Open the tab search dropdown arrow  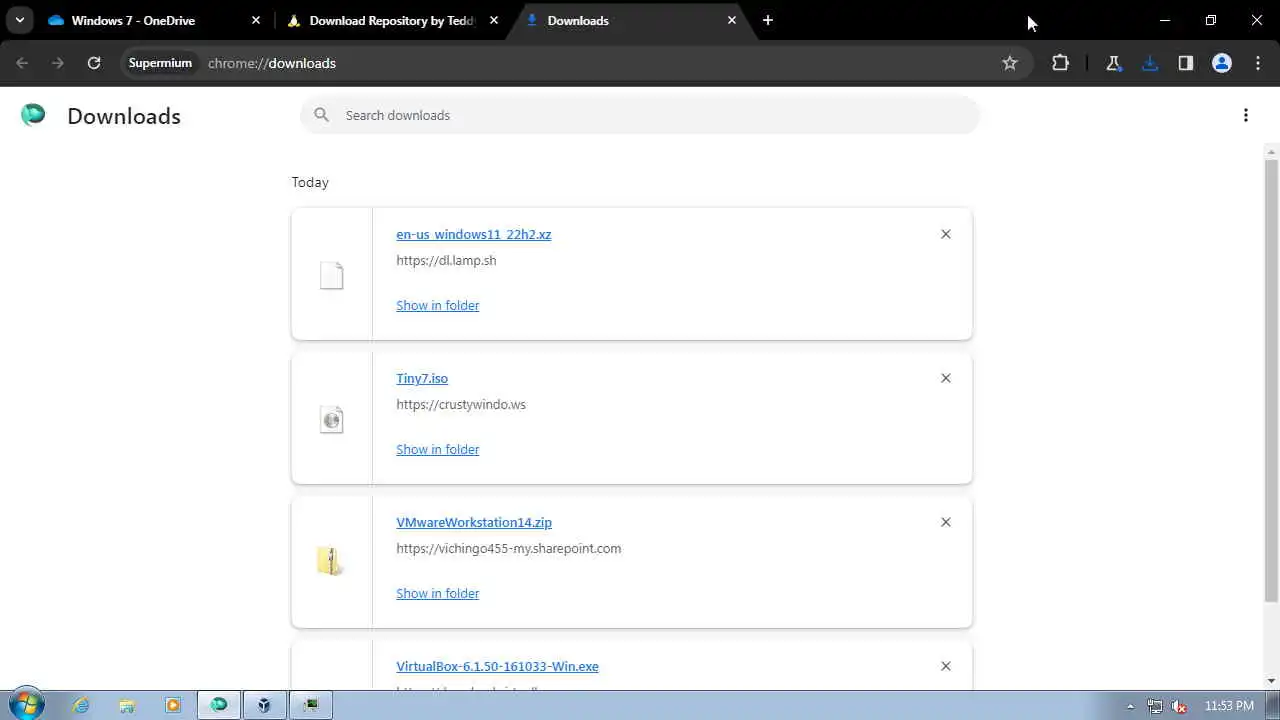pyautogui.click(x=19, y=20)
